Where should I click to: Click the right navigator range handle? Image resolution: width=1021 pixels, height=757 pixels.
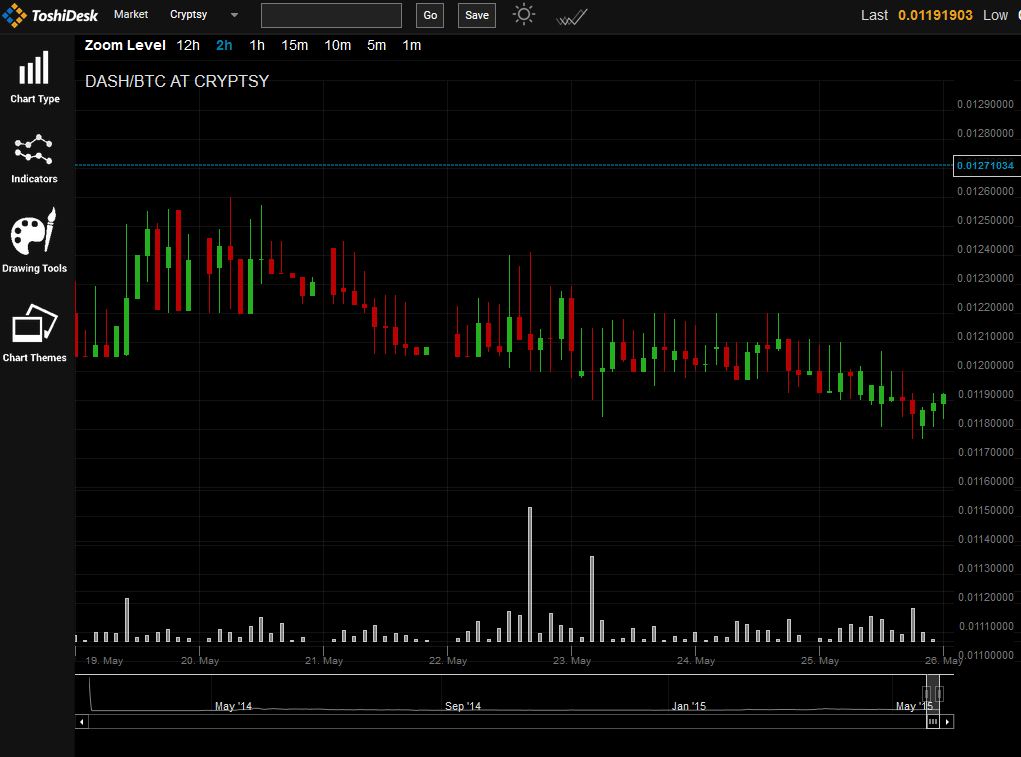[940, 695]
